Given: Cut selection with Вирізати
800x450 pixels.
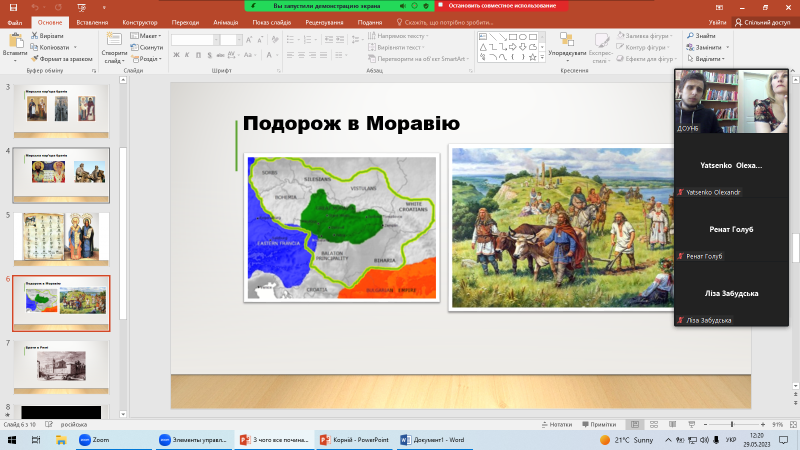Looking at the screenshot, I should pyautogui.click(x=47, y=36).
